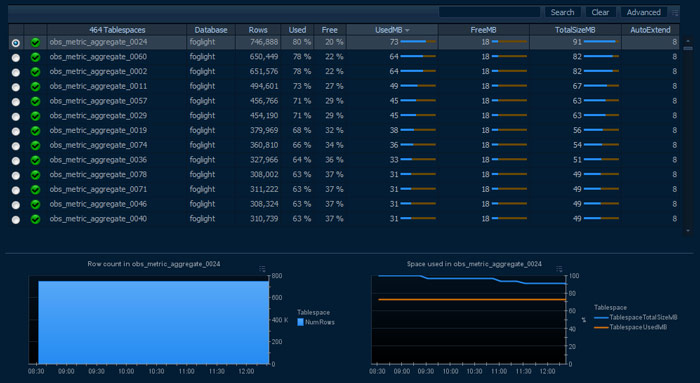700x383 pixels.
Task: Sort by the TotalSizeMB column header
Action: click(575, 30)
